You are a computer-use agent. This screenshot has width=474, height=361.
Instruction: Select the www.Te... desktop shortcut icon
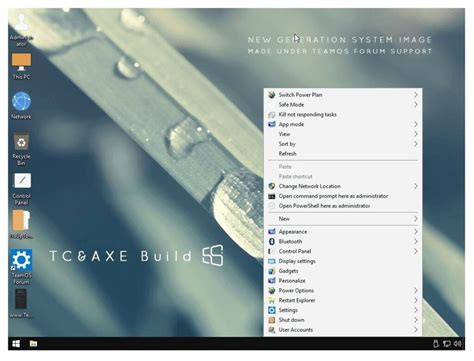21,303
